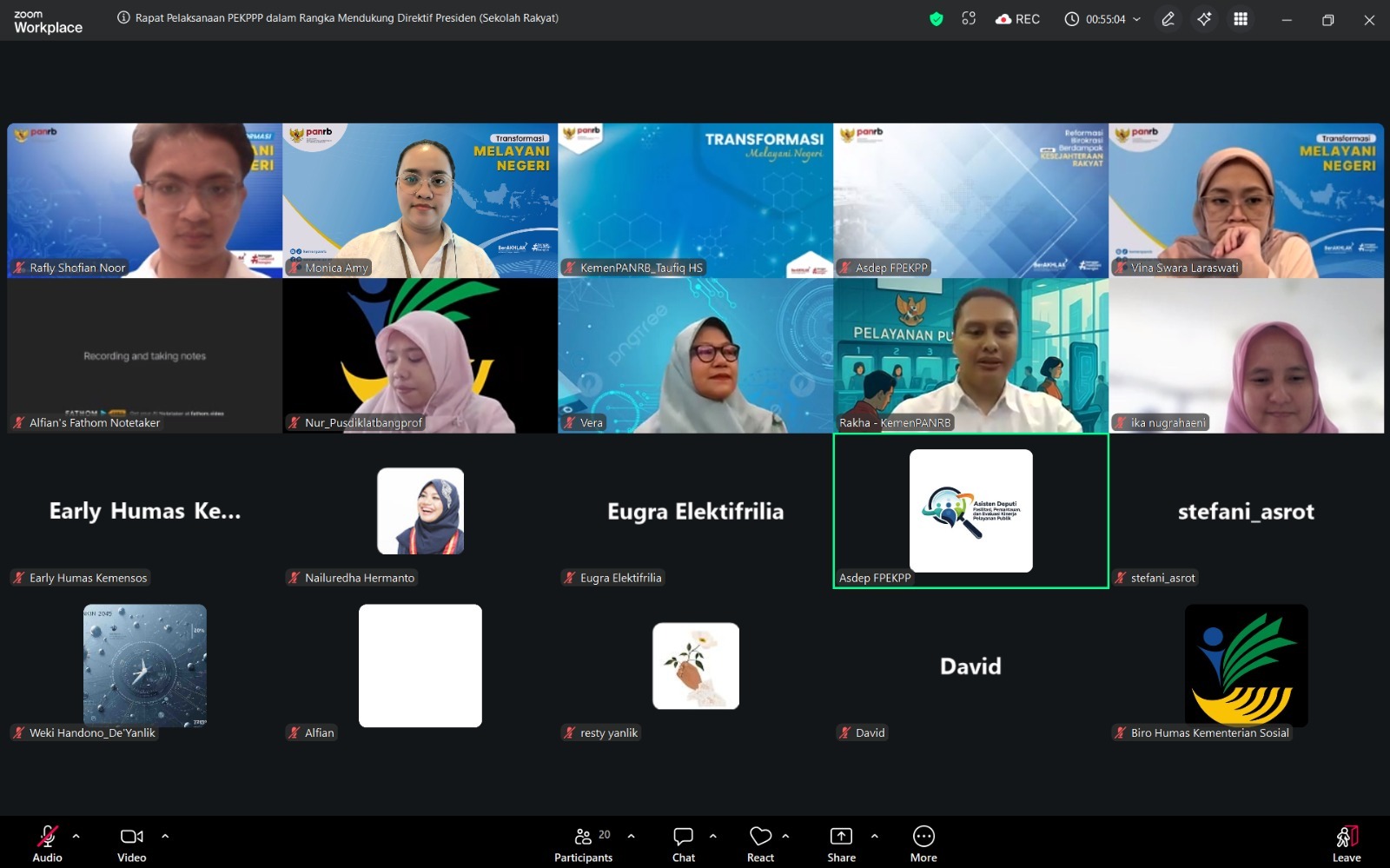This screenshot has width=1390, height=868.
Task: Expand the dropdown next to meeting timer
Action: coord(1136,19)
